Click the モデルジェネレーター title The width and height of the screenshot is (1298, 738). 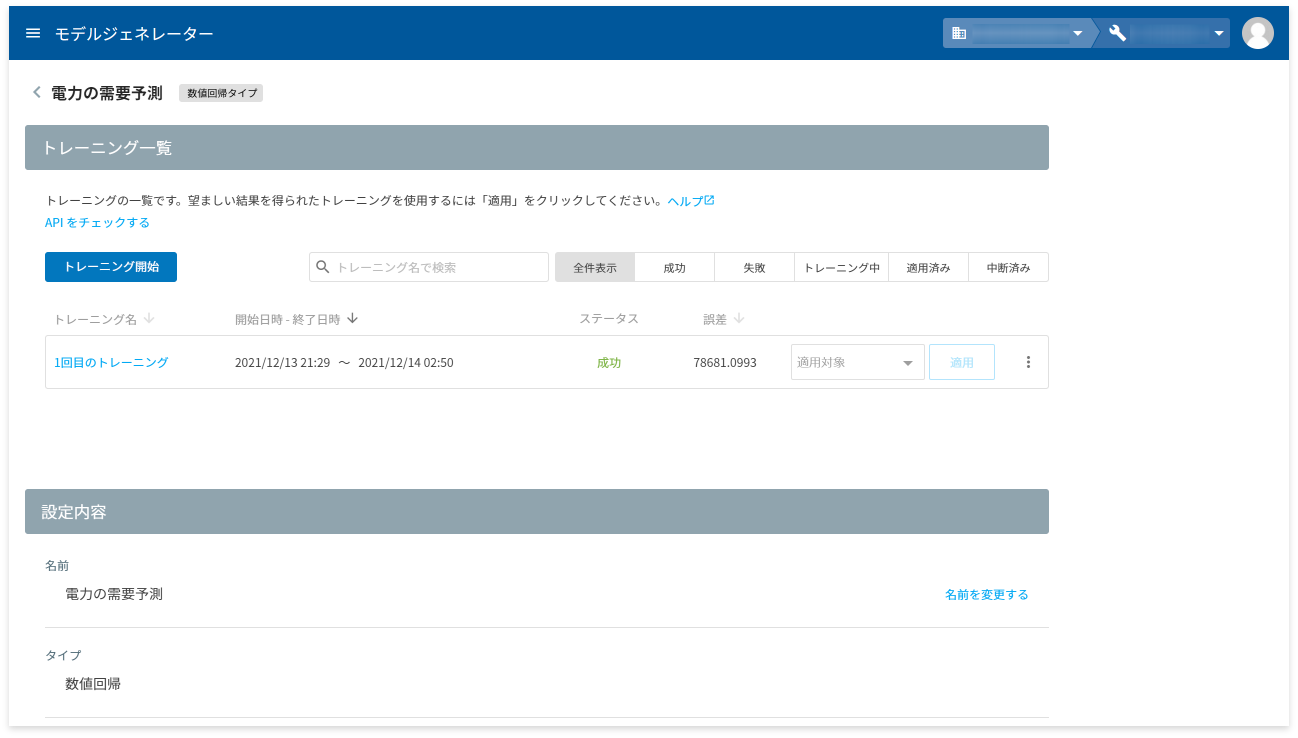[134, 33]
